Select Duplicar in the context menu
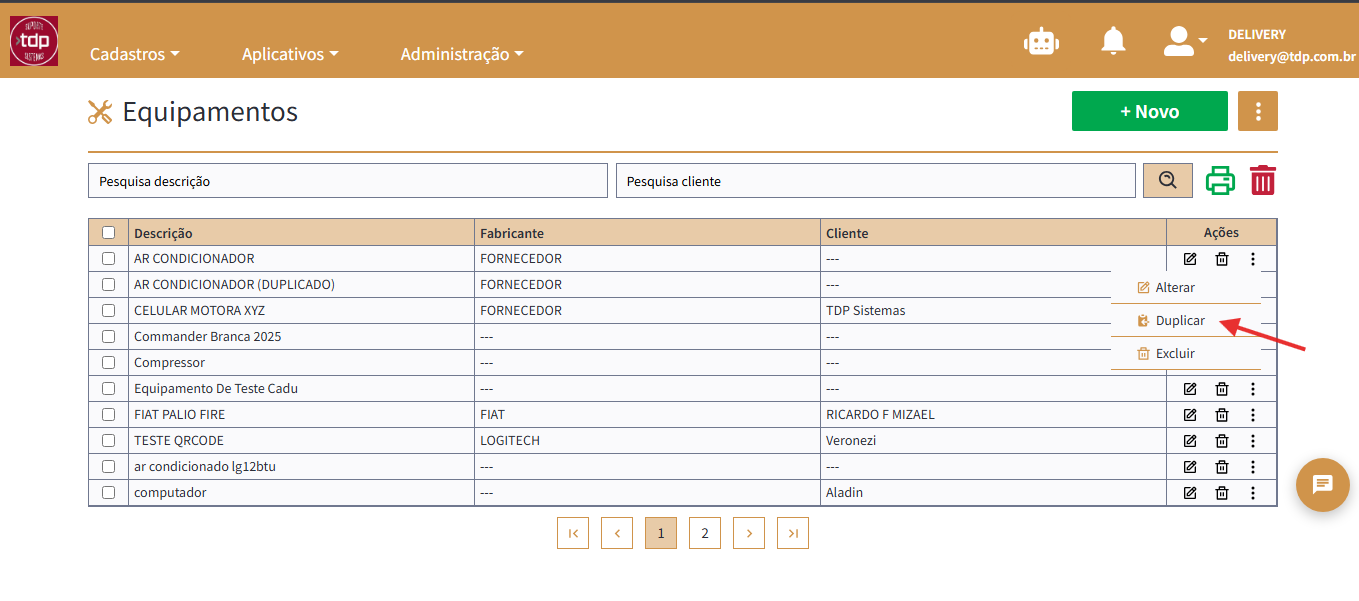This screenshot has width=1359, height=601. click(1186, 321)
